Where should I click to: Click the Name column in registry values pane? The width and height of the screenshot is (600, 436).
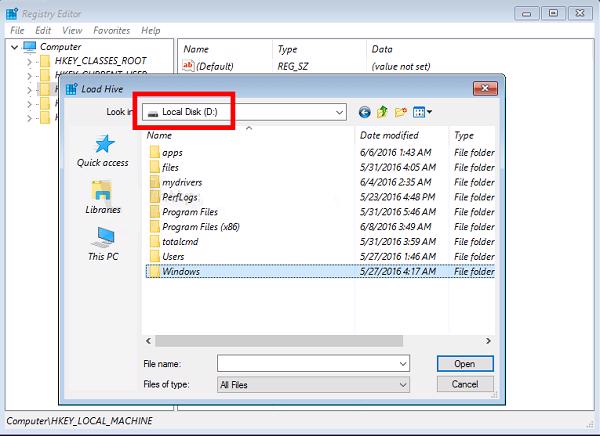coord(196,49)
